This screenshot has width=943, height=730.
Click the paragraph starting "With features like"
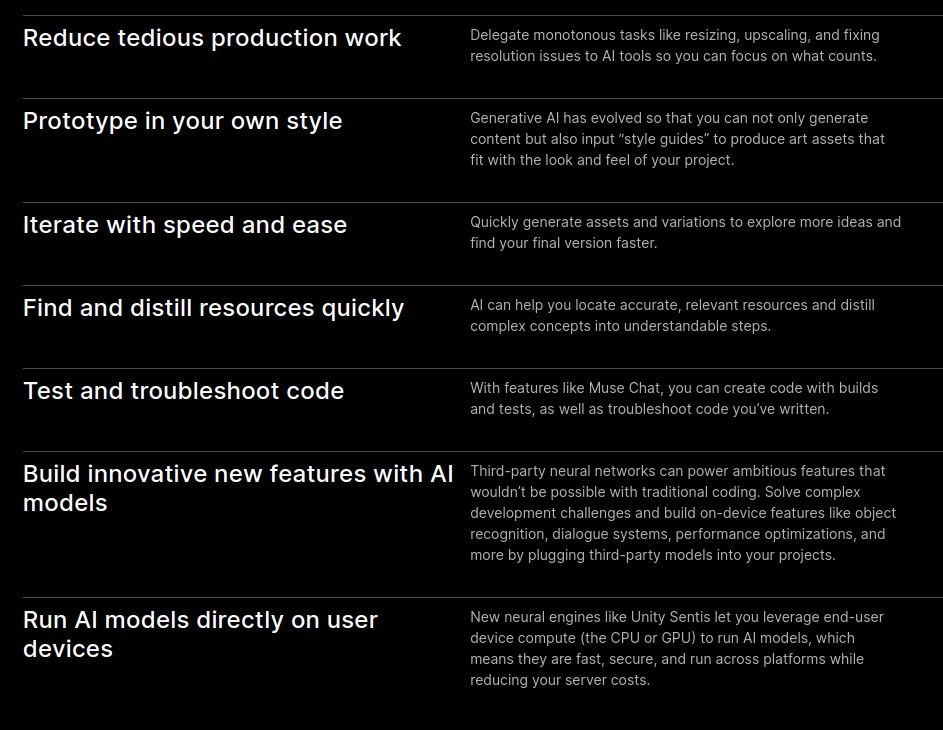pyautogui.click(x=674, y=399)
